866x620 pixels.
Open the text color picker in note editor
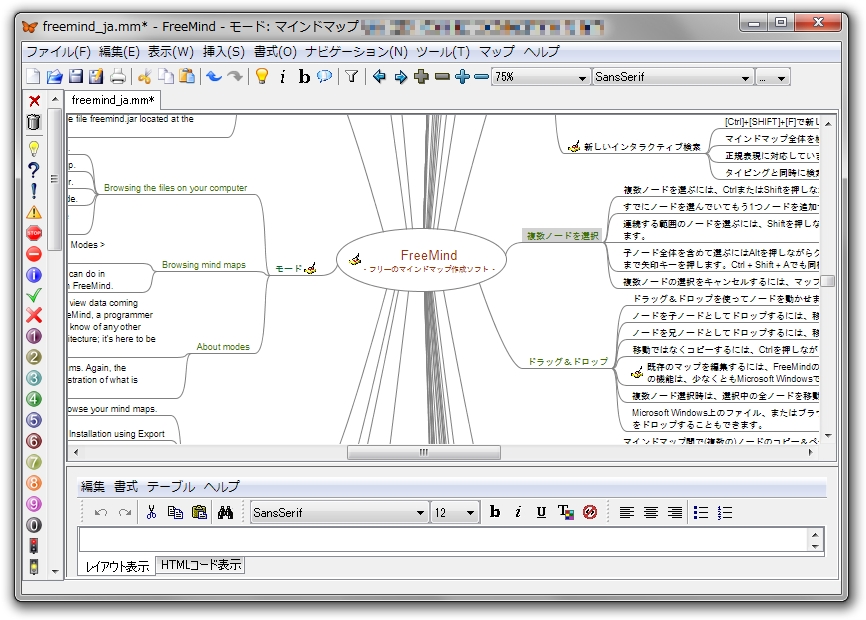pos(564,512)
